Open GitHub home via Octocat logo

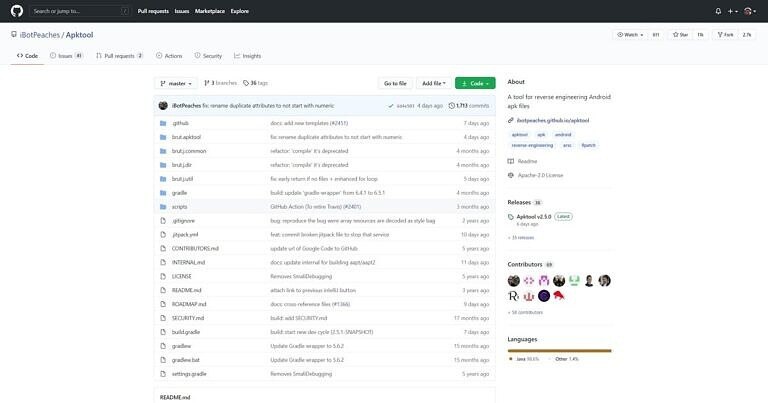point(17,11)
